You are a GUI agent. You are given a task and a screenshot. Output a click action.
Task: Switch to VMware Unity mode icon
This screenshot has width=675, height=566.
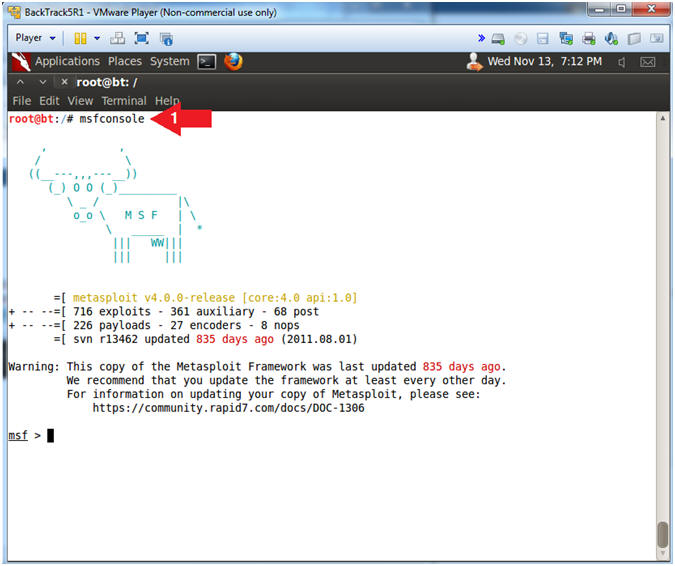(166, 39)
